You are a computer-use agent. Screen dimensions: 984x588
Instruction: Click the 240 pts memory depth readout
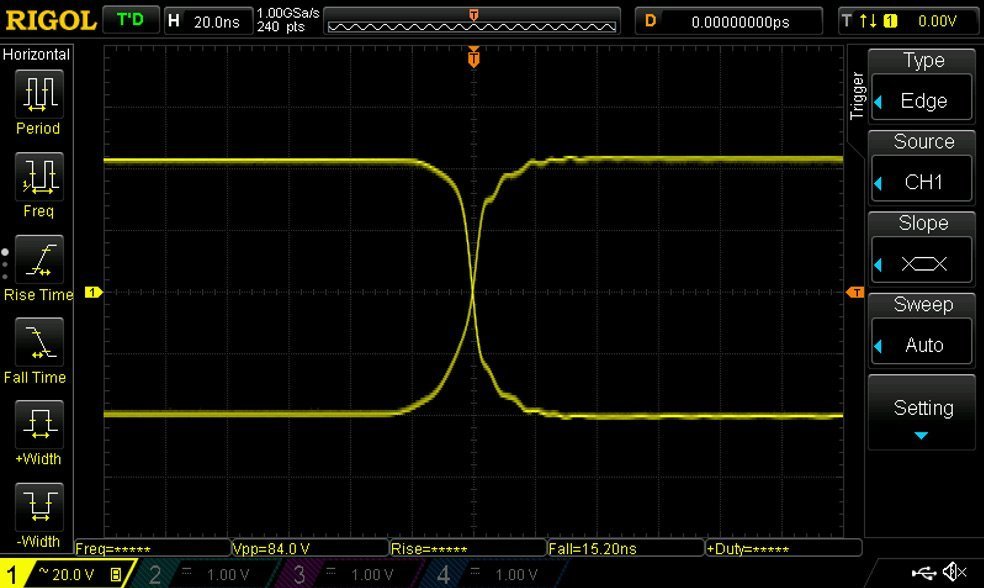281,27
